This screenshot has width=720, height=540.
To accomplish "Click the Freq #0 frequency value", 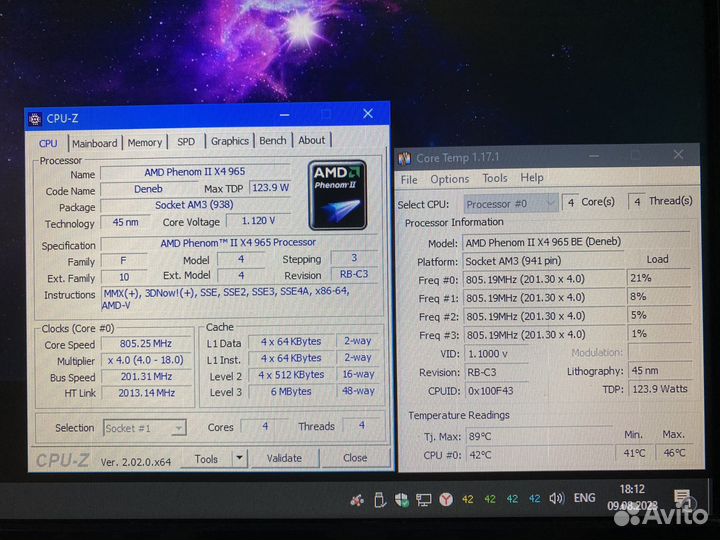I will coord(544,280).
